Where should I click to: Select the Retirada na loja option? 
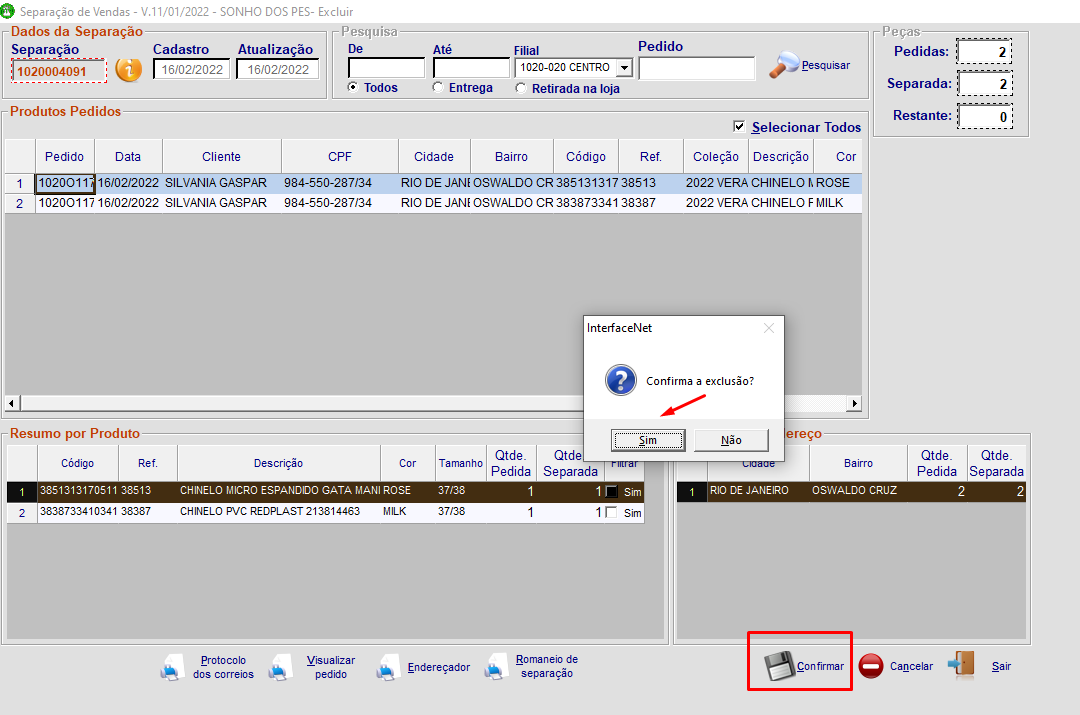coord(521,88)
